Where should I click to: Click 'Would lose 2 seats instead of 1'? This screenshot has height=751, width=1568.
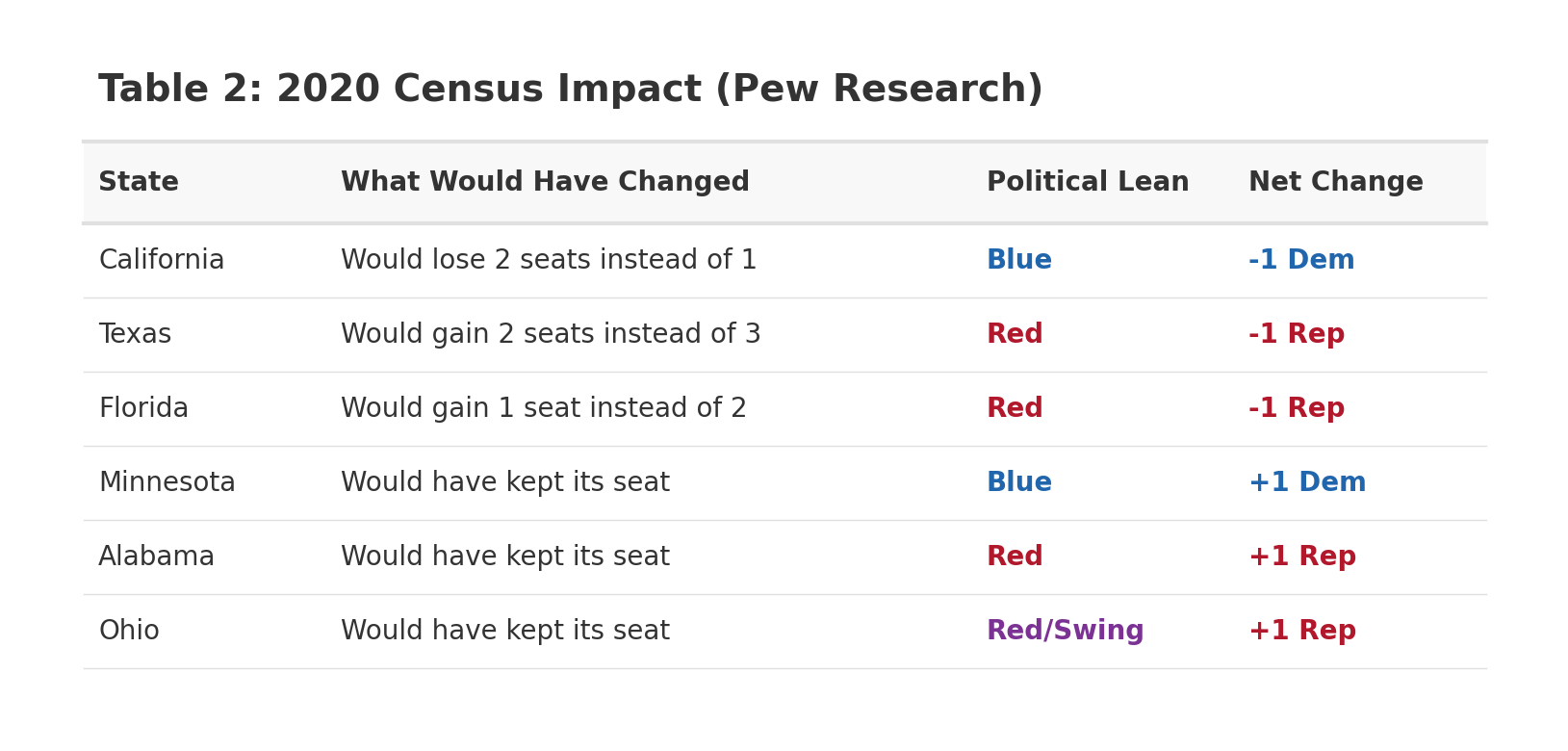[549, 260]
